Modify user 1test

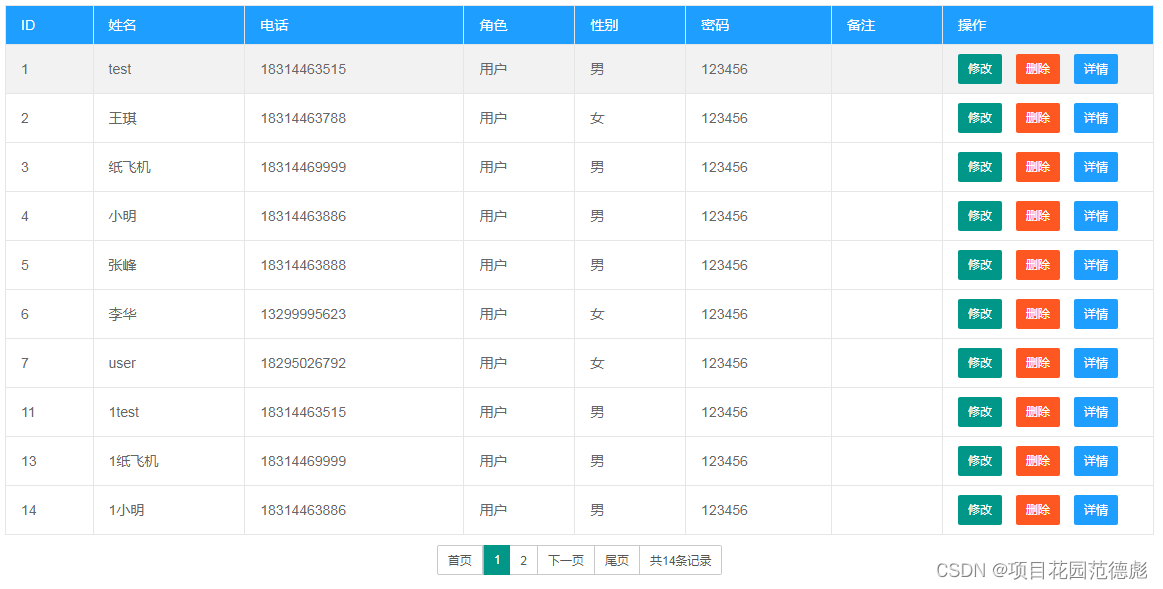click(979, 412)
